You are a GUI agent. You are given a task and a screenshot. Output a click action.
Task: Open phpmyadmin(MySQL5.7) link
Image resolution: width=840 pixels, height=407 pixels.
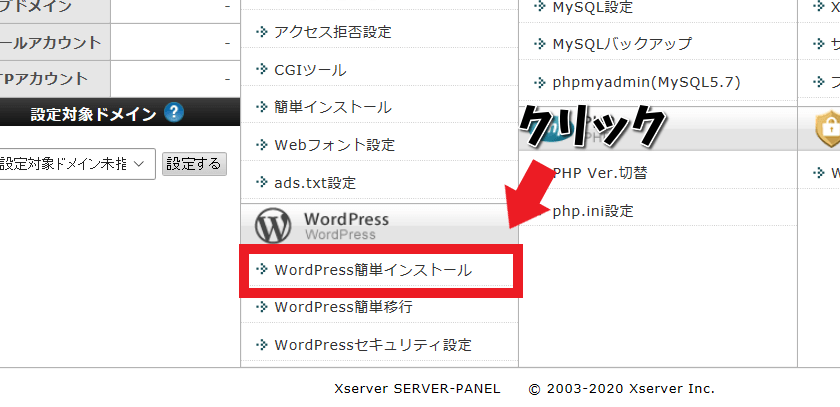pyautogui.click(x=646, y=82)
